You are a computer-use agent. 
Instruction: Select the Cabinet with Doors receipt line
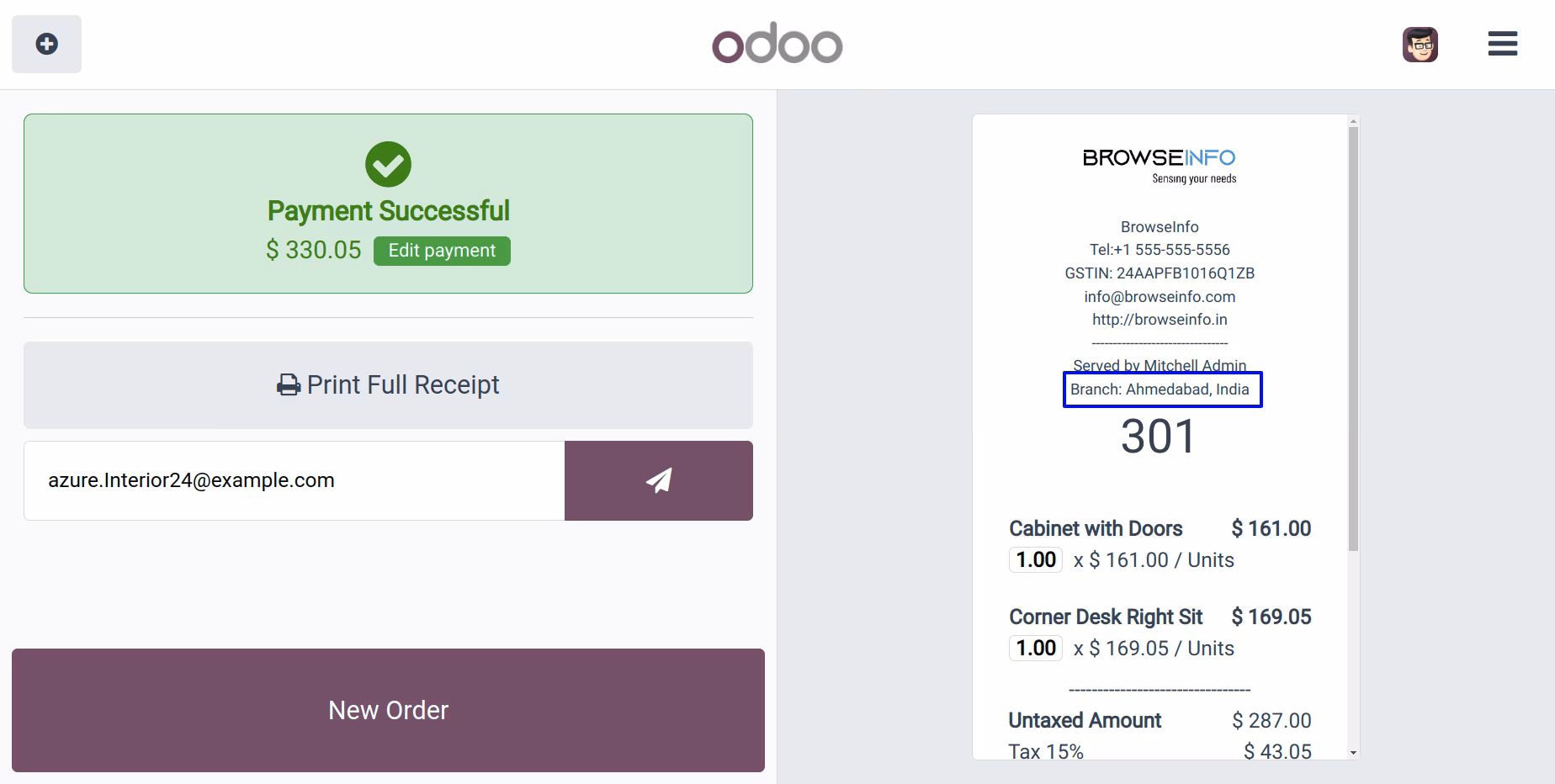click(1160, 544)
